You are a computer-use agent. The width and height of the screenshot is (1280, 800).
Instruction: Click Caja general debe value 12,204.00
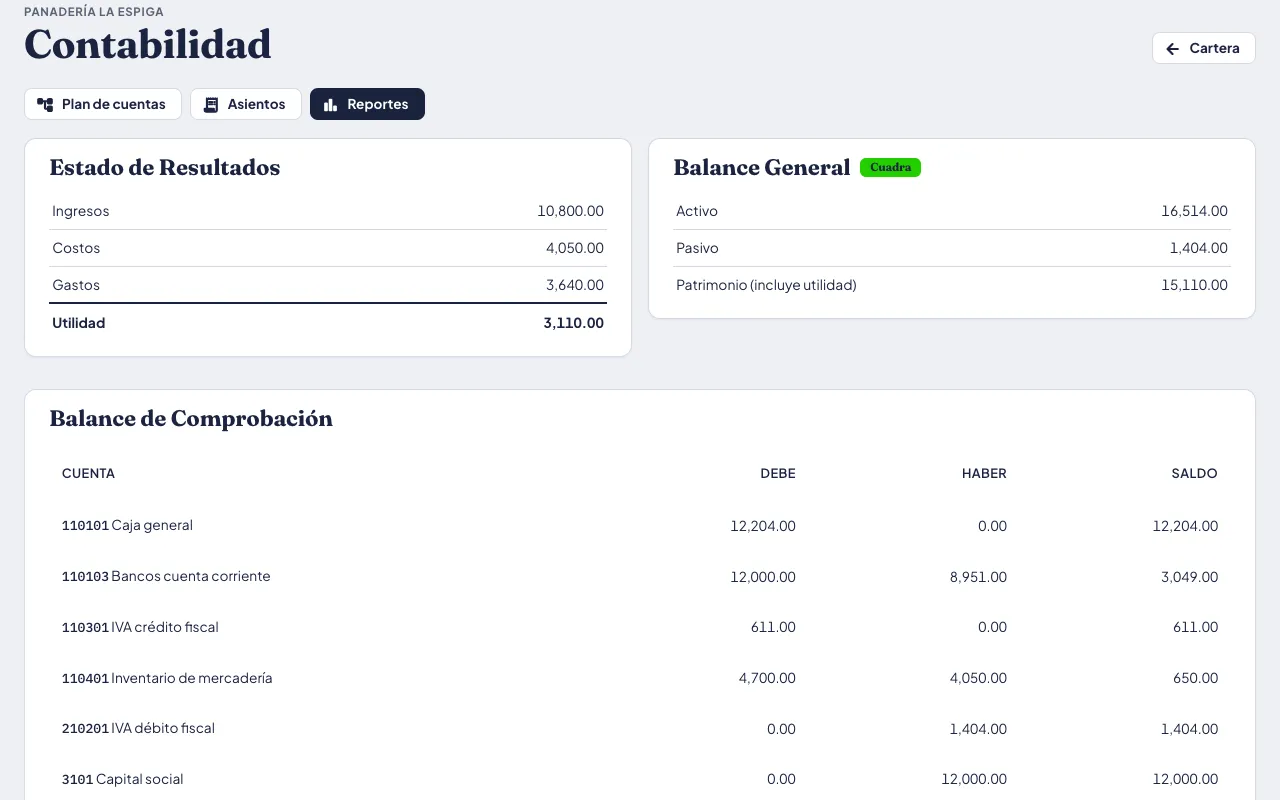pos(763,526)
